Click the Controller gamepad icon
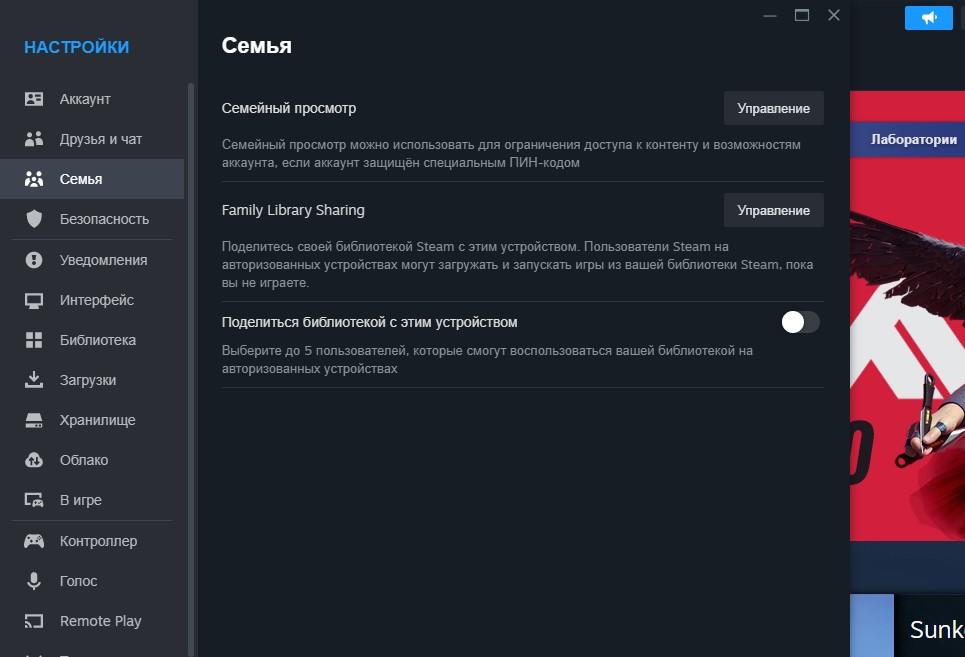The image size is (965, 657). 34,541
